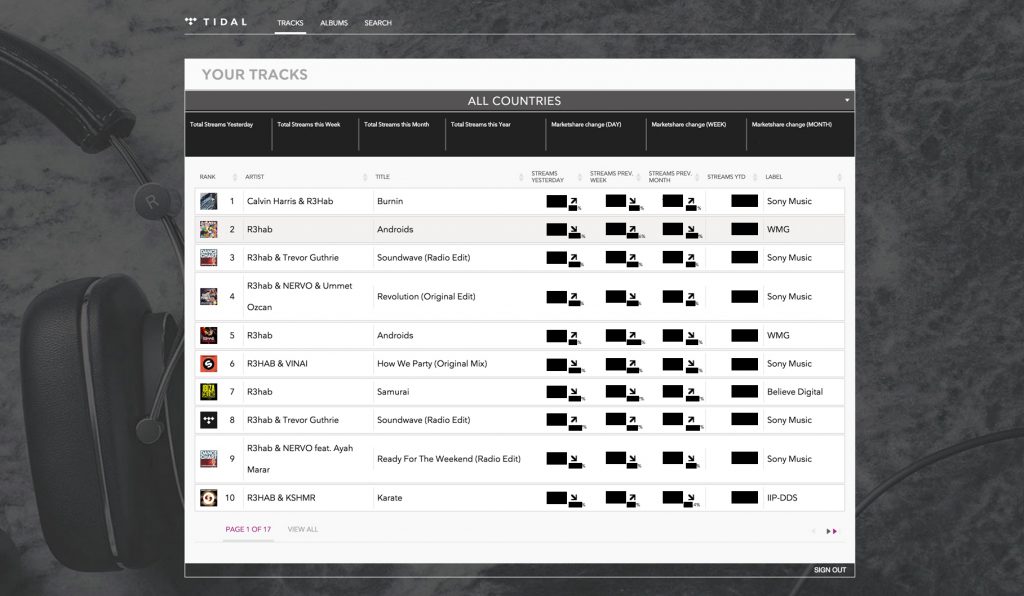Select the Burnin track title

point(390,201)
